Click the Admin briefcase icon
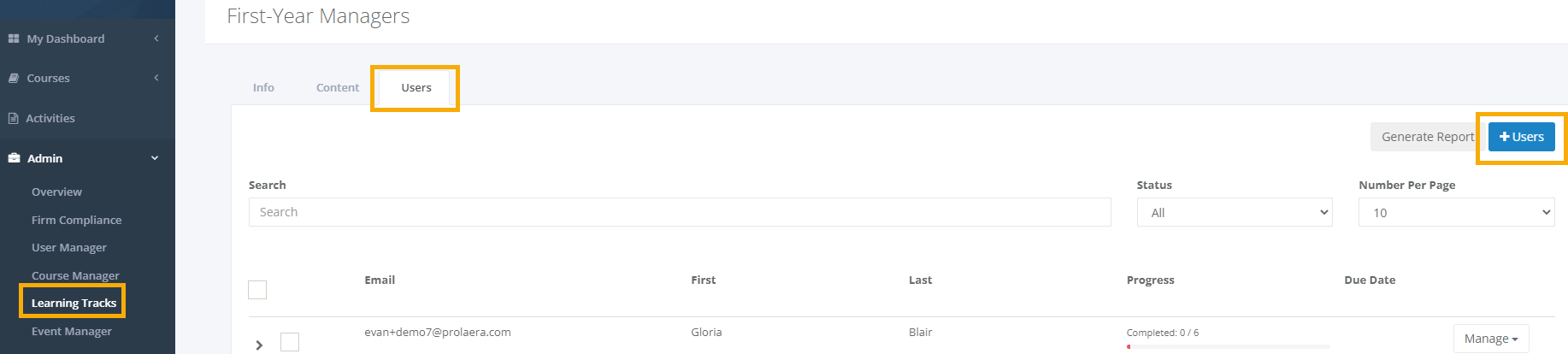The height and width of the screenshot is (354, 1568). point(14,158)
